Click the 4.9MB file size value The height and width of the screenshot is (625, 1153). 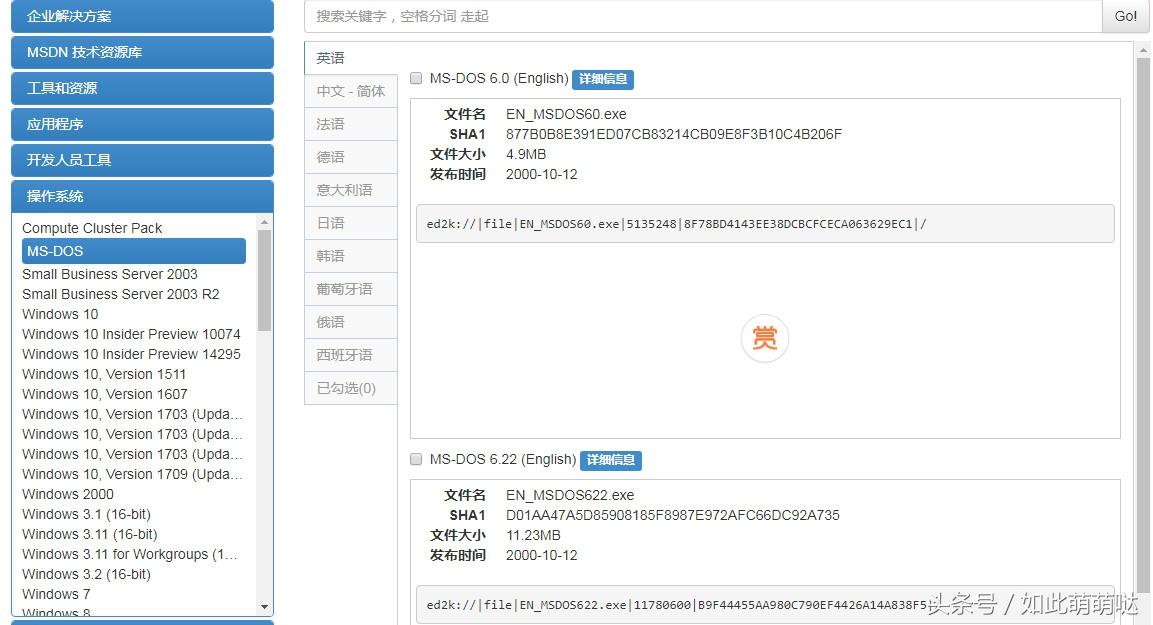[x=526, y=154]
